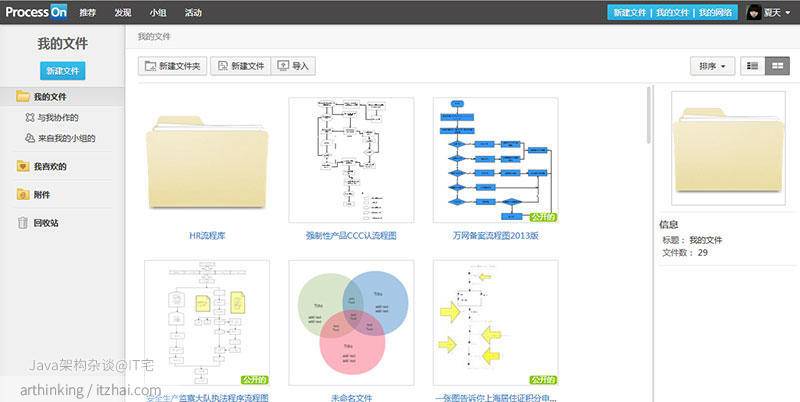Open the Venn diagram 未命名文件 thumbnail
800x402 pixels.
351,322
